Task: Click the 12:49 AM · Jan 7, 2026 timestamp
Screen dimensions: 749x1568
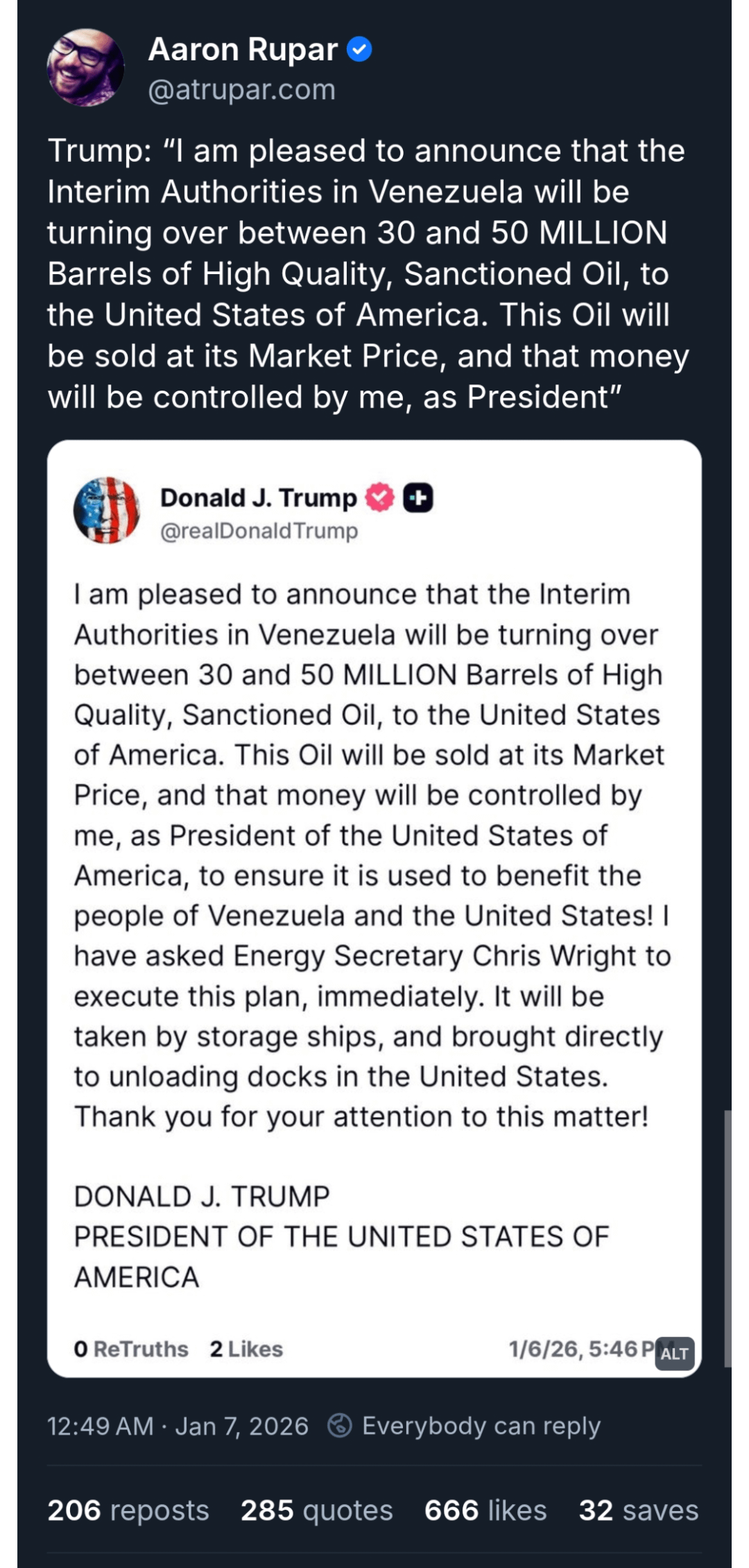Action: point(178,1426)
